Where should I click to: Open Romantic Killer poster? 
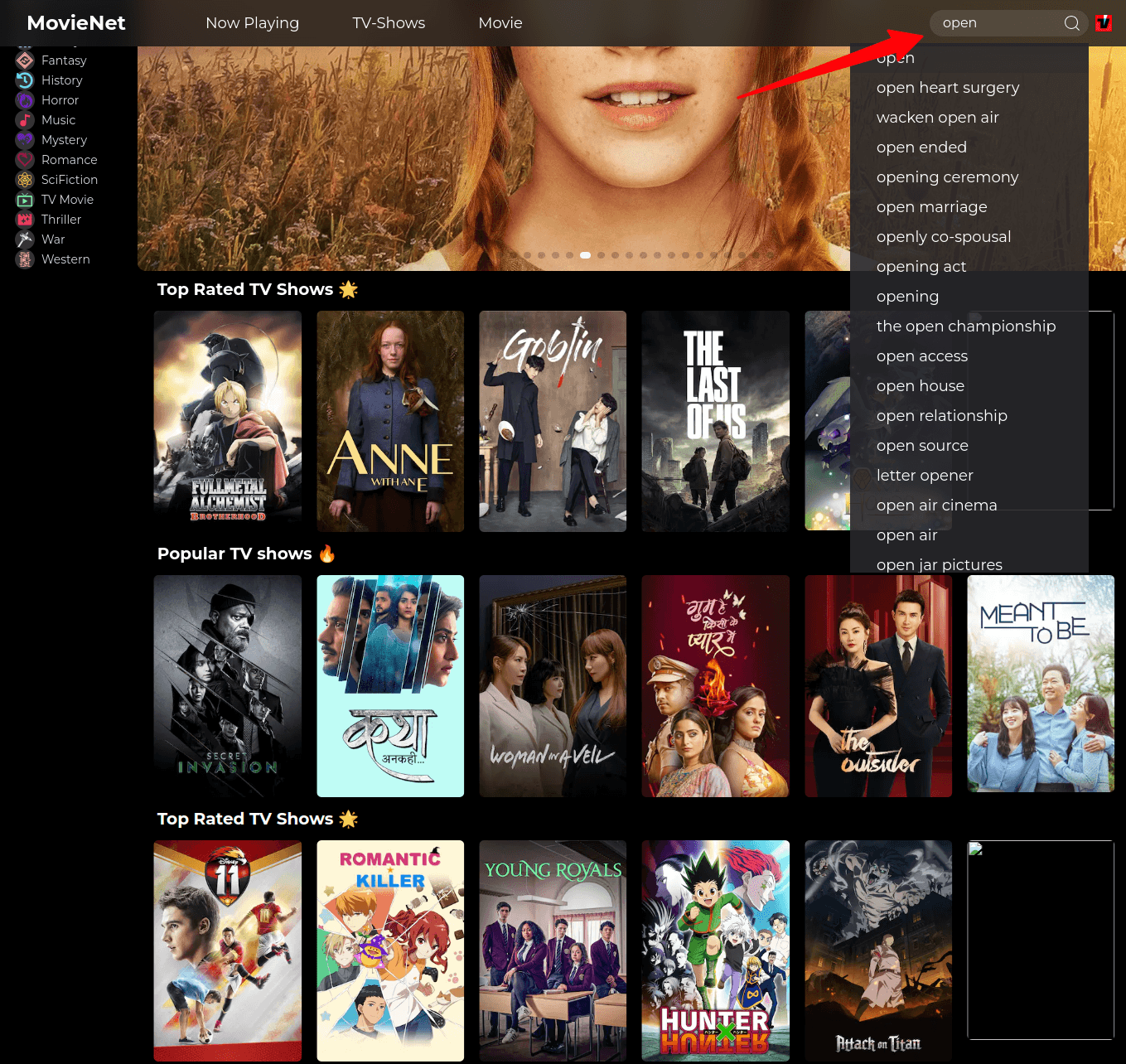pyautogui.click(x=390, y=951)
